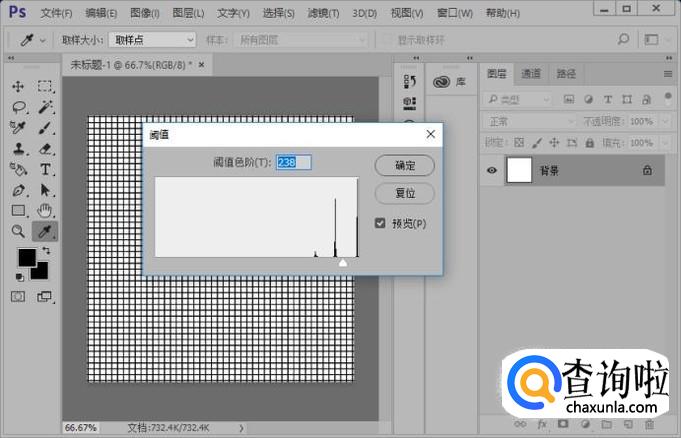The width and height of the screenshot is (681, 438).
Task: Click the lock icon on 背景 layer
Action: pos(647,171)
